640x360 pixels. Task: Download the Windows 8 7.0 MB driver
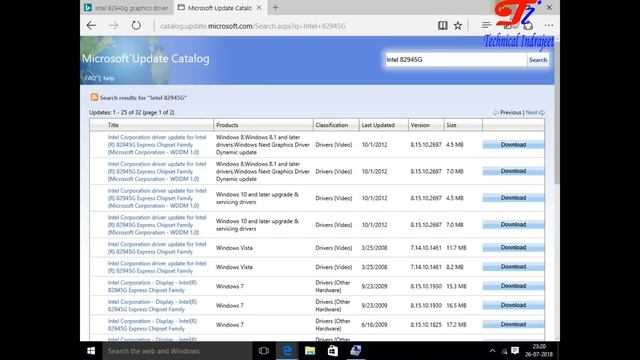(x=513, y=171)
